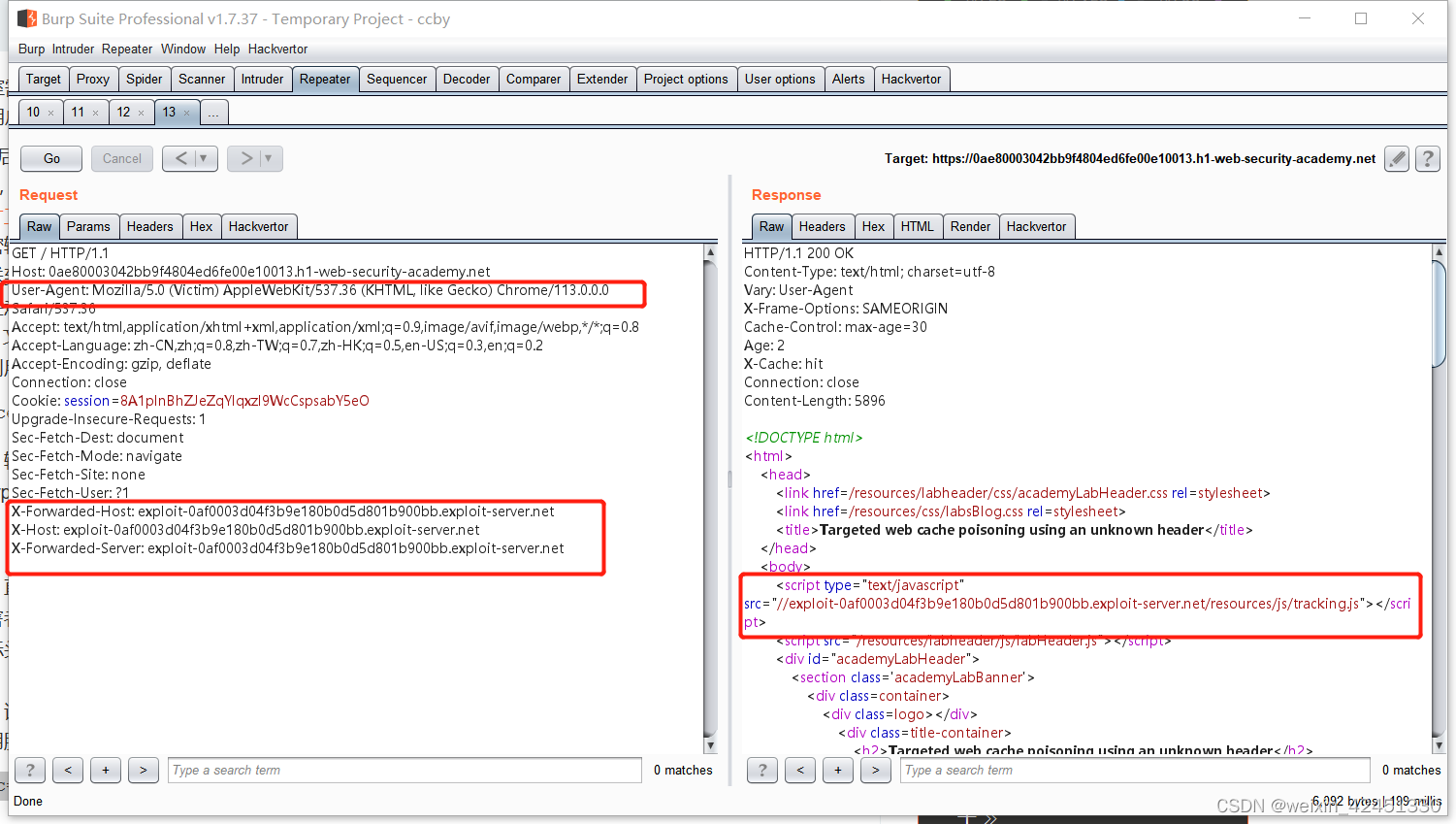Click the response pane scroll down arrow

(1439, 745)
